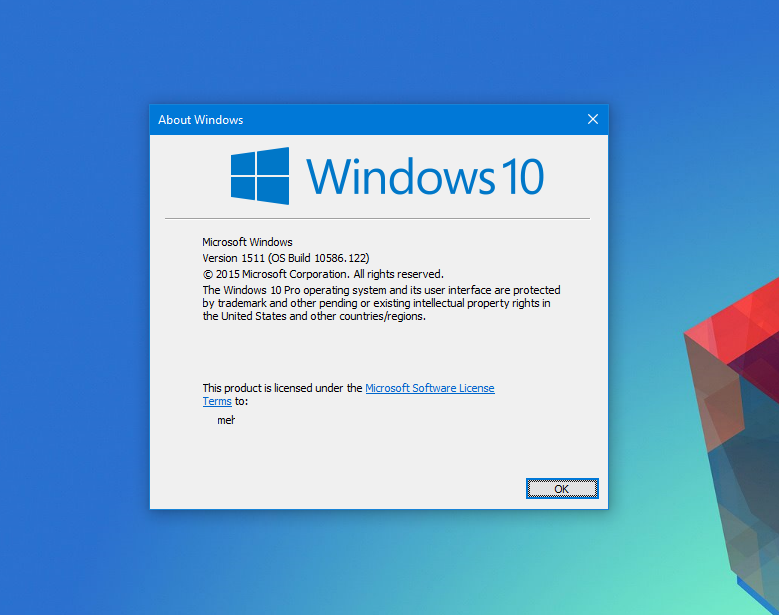
Task: Click the licensed user name below Terms
Action: click(x=226, y=420)
